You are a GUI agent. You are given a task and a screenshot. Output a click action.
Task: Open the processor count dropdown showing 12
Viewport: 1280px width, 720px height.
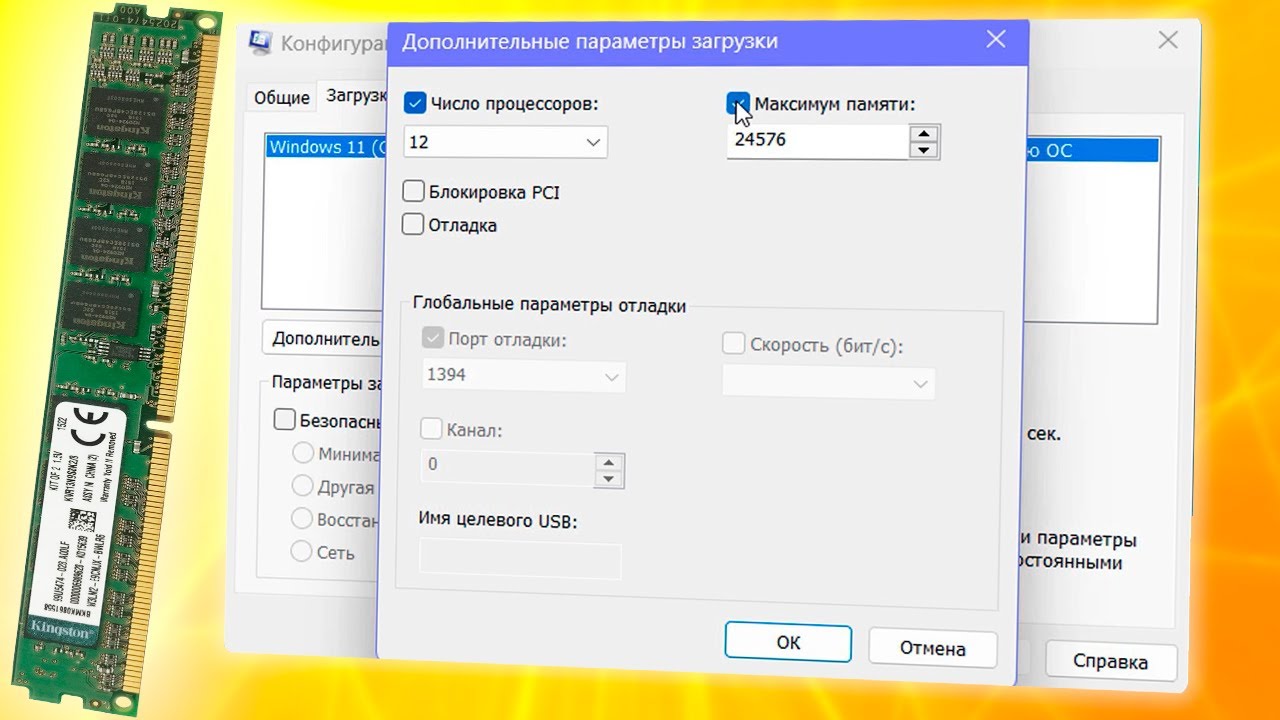coord(505,142)
